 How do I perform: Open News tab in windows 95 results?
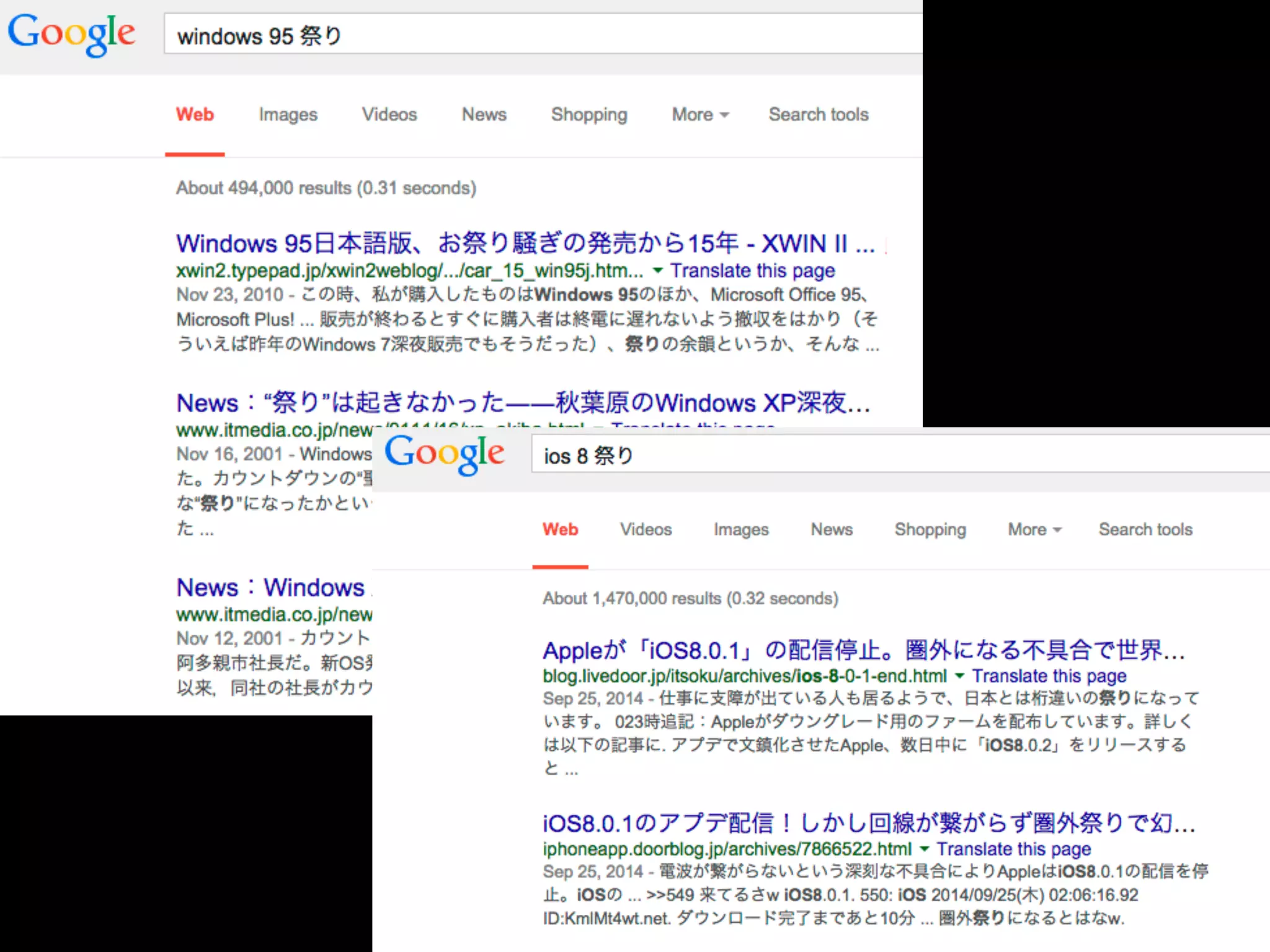pos(484,115)
